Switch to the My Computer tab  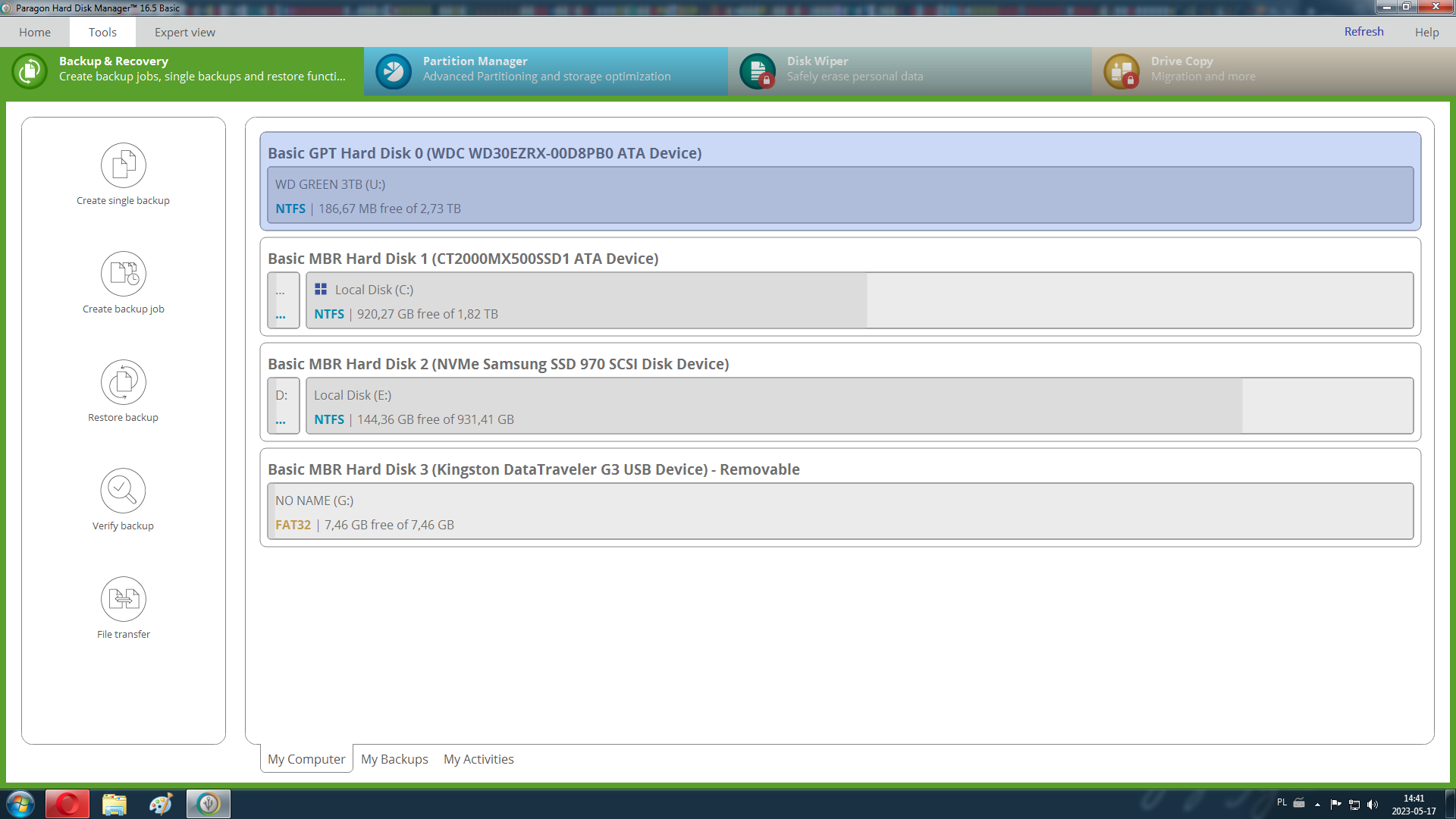coord(306,759)
